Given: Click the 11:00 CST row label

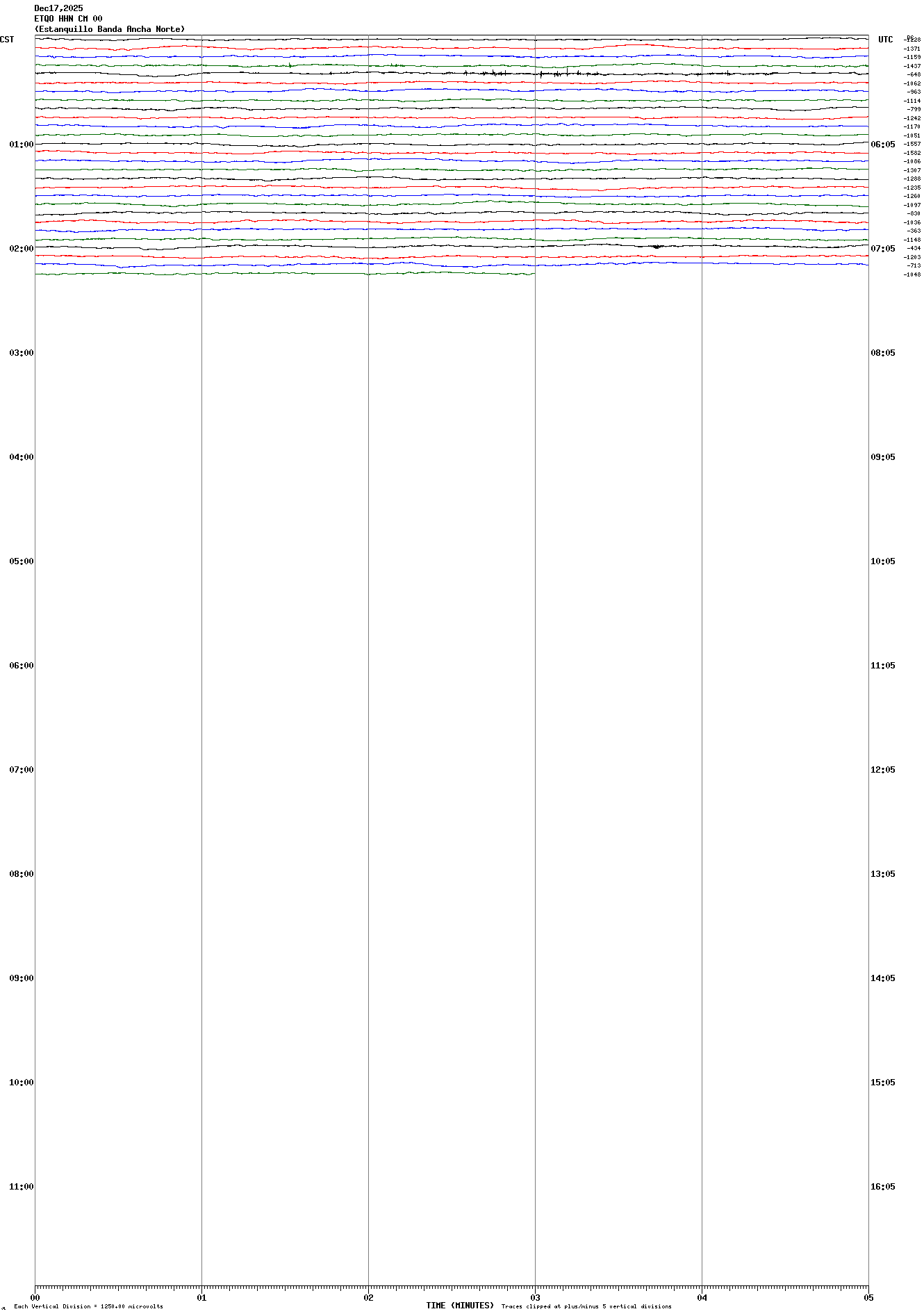Looking at the screenshot, I should pyautogui.click(x=21, y=1187).
